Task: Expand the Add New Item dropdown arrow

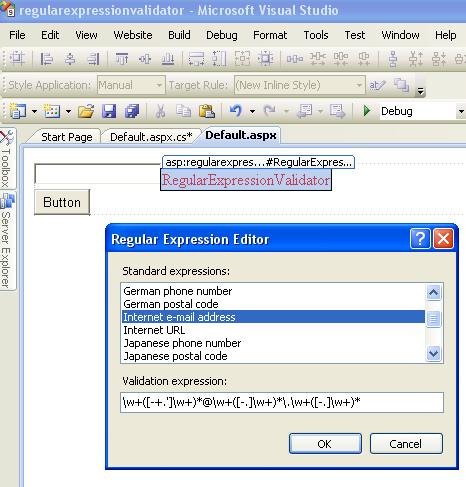Action: [68, 111]
